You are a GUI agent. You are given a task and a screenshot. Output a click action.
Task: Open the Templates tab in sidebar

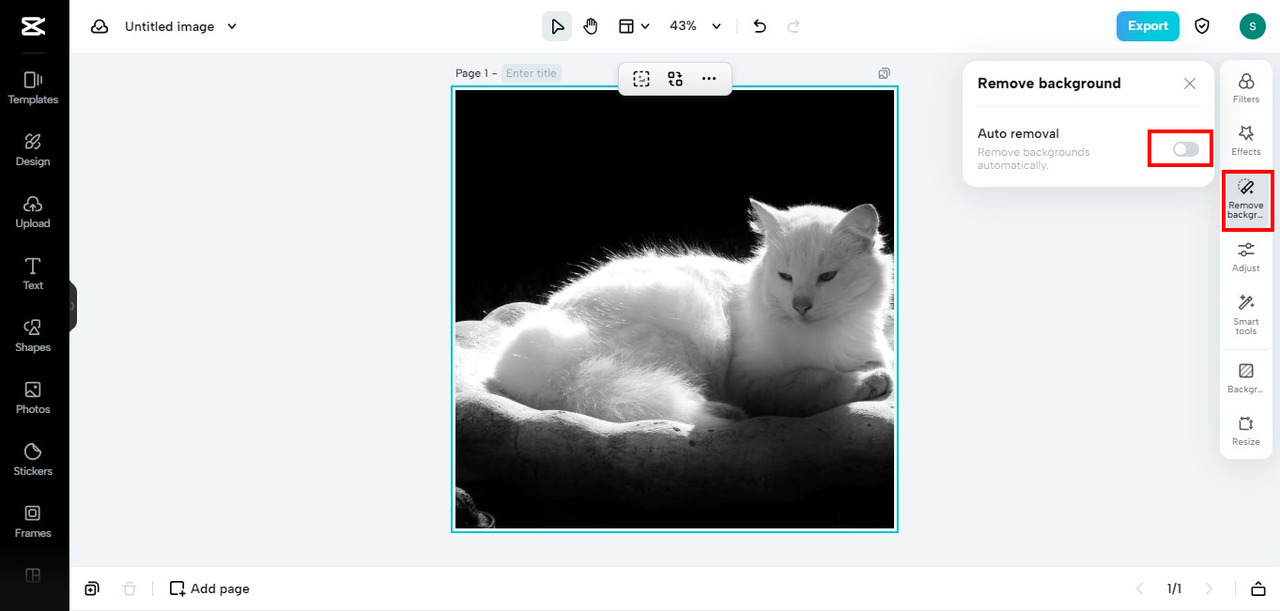pyautogui.click(x=33, y=87)
